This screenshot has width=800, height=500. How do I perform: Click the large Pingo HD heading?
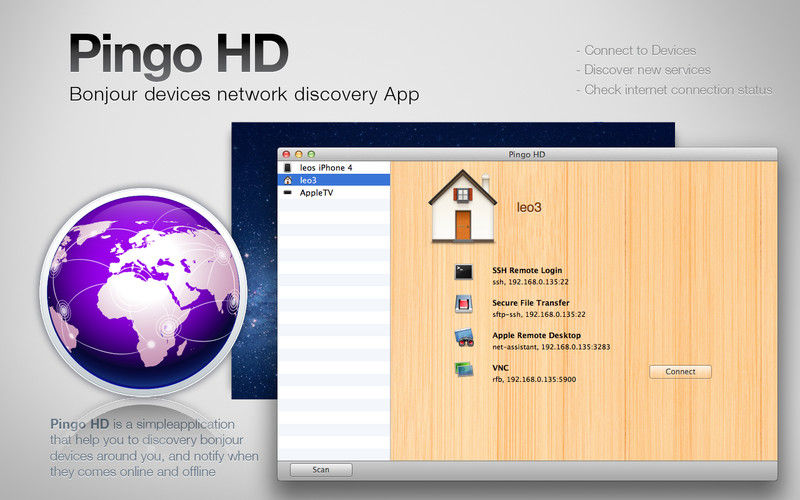(179, 55)
